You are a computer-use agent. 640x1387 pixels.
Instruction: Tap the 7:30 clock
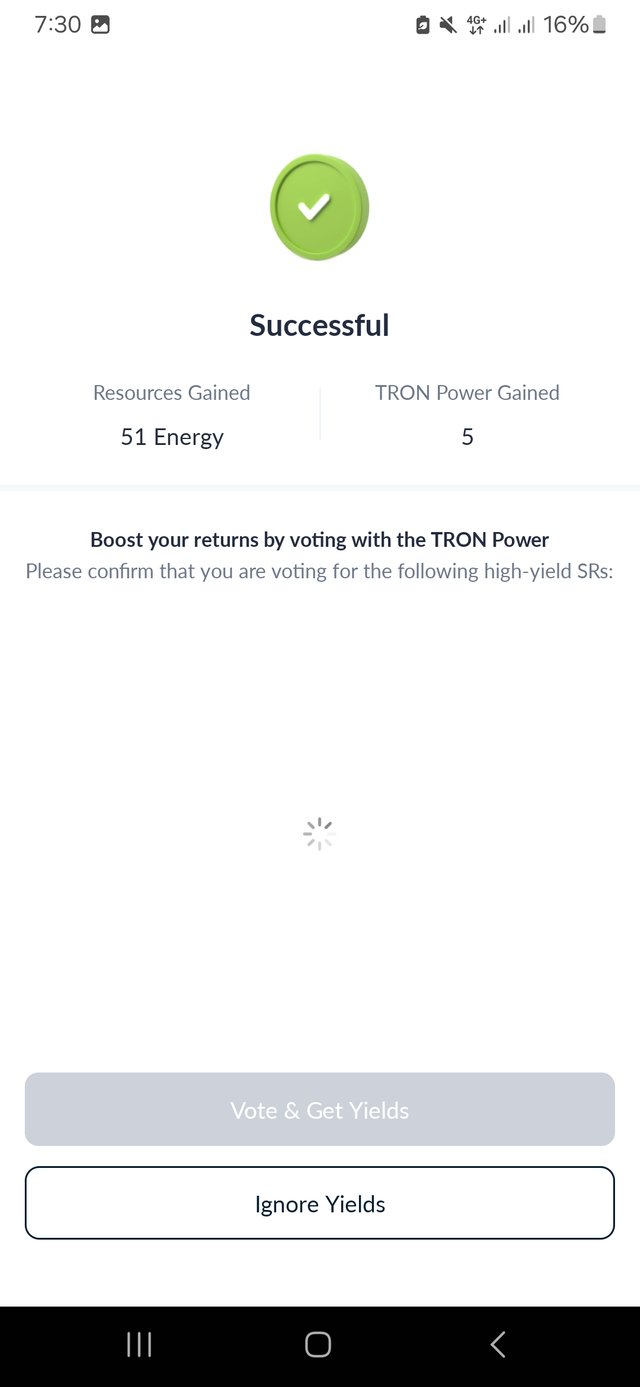tap(57, 25)
